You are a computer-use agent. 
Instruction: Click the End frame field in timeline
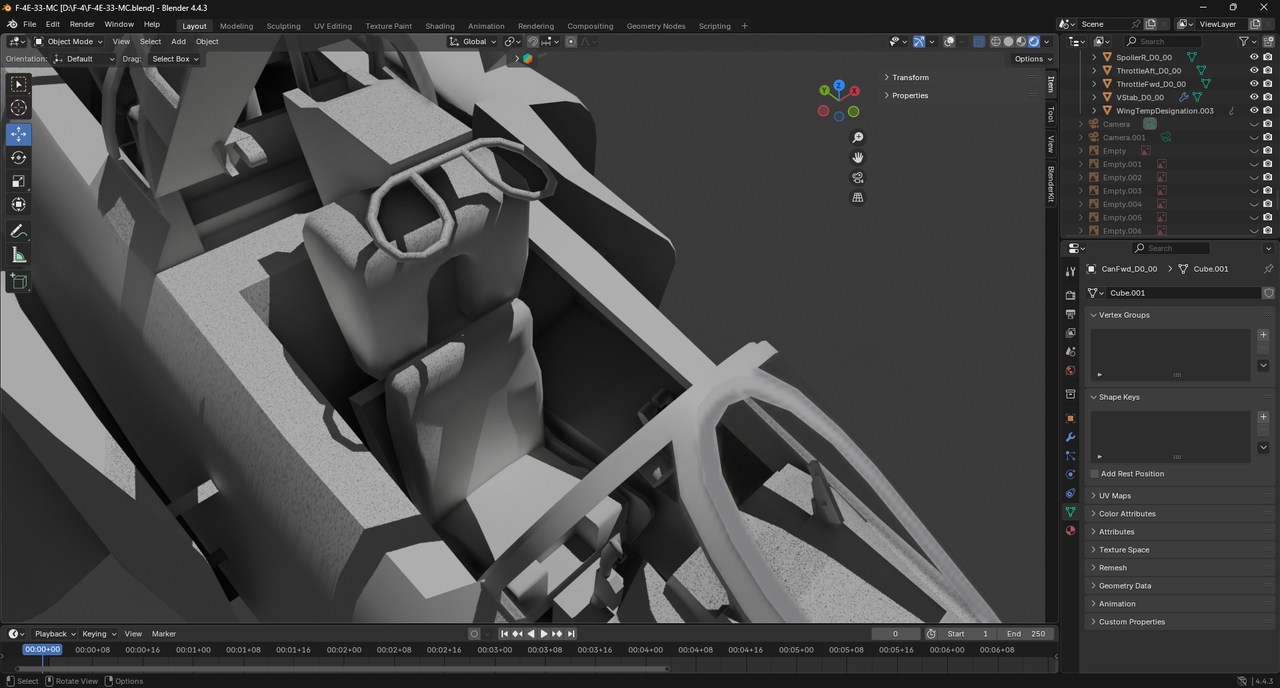pyautogui.click(x=1026, y=634)
